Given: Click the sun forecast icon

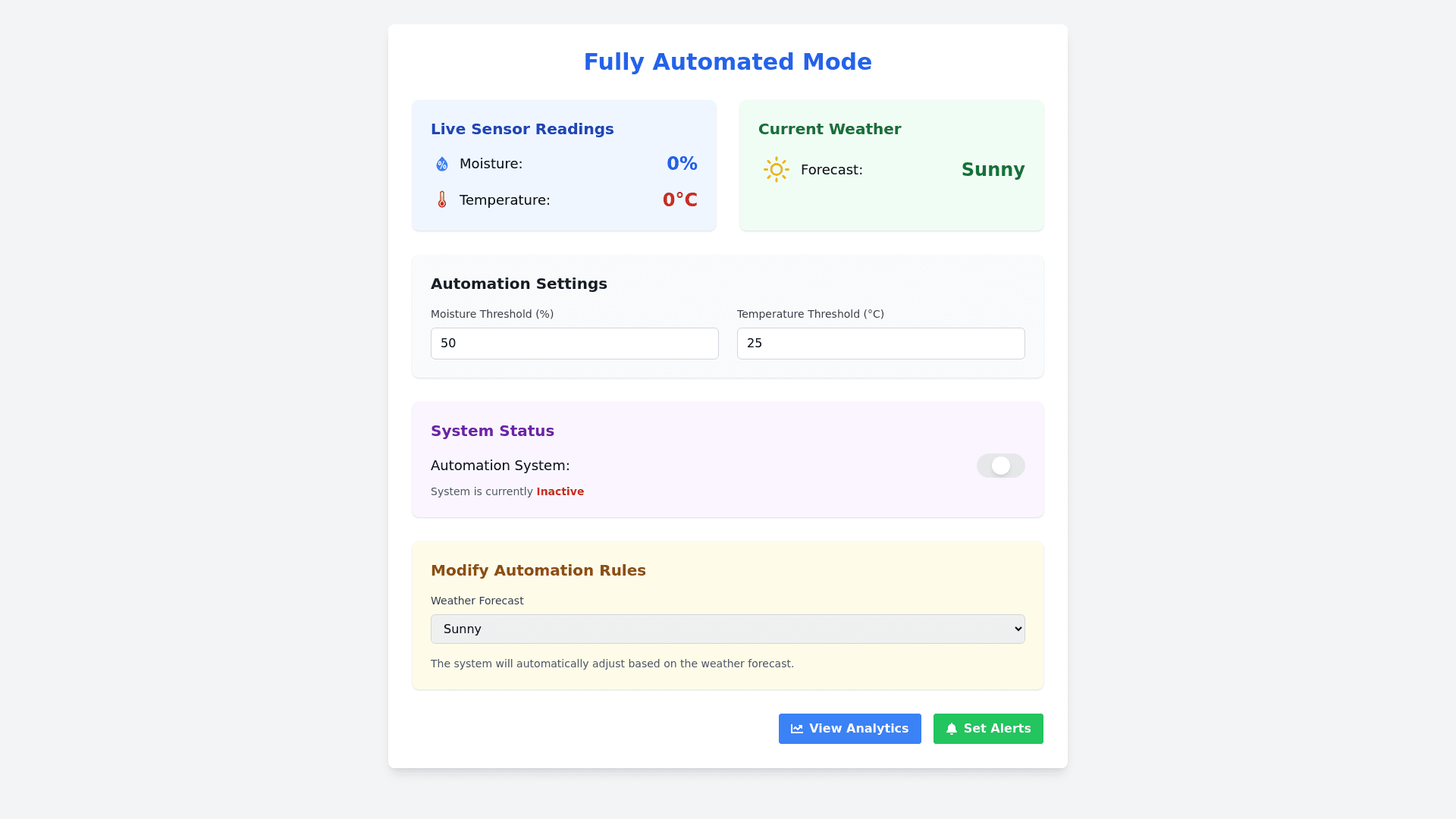Looking at the screenshot, I should (777, 170).
